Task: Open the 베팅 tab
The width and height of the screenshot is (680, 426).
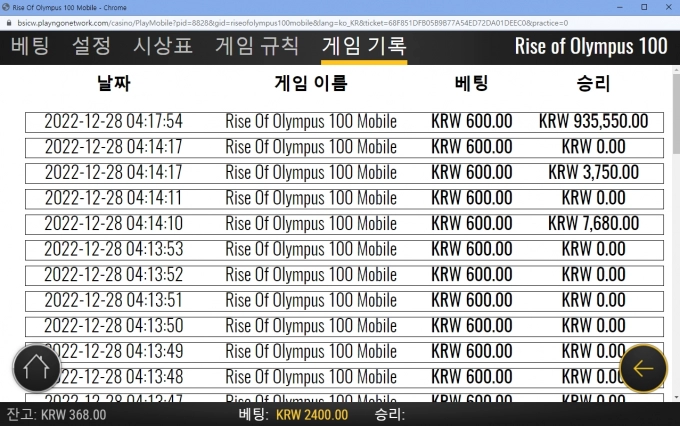Action: (30, 46)
